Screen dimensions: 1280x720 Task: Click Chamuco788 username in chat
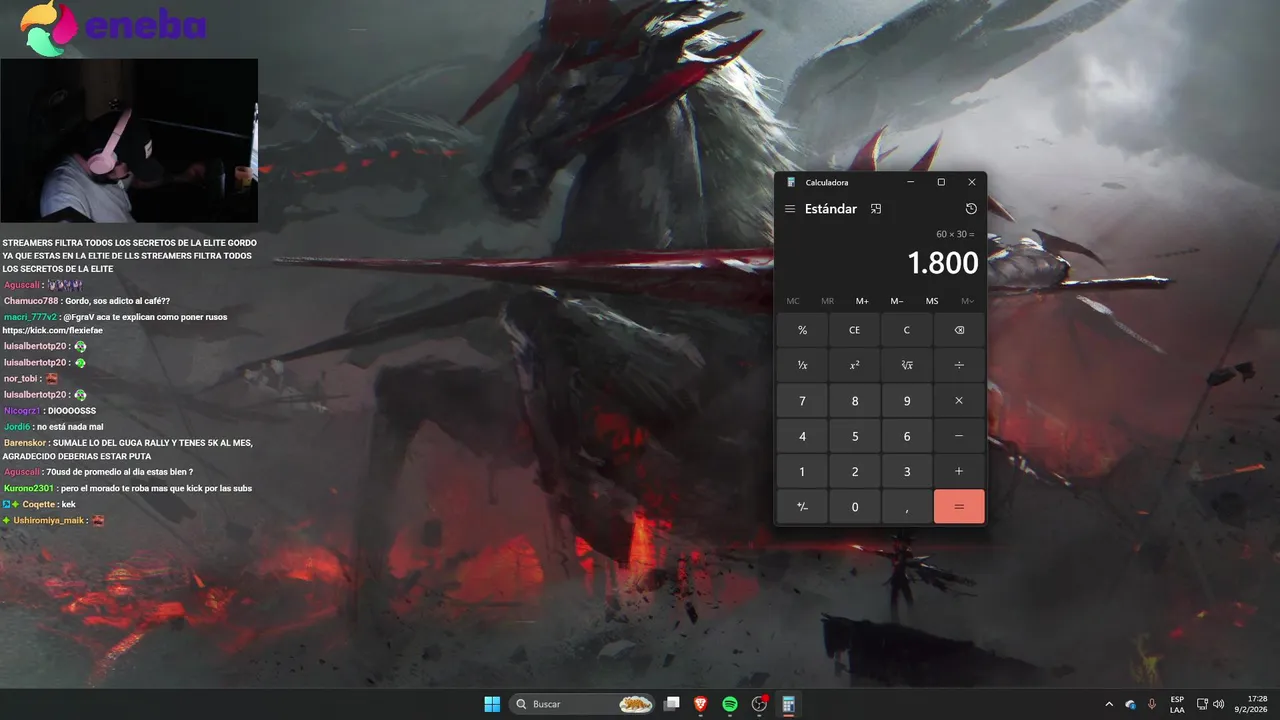31,301
